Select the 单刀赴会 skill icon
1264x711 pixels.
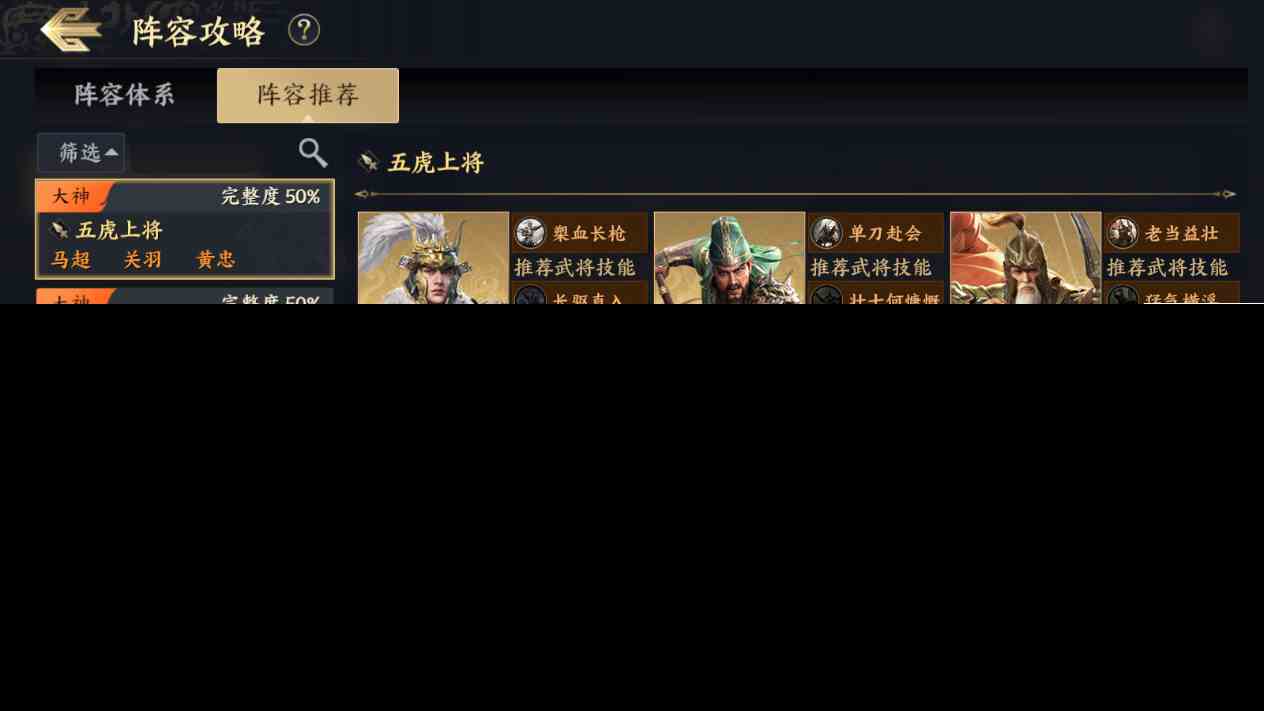tap(826, 233)
